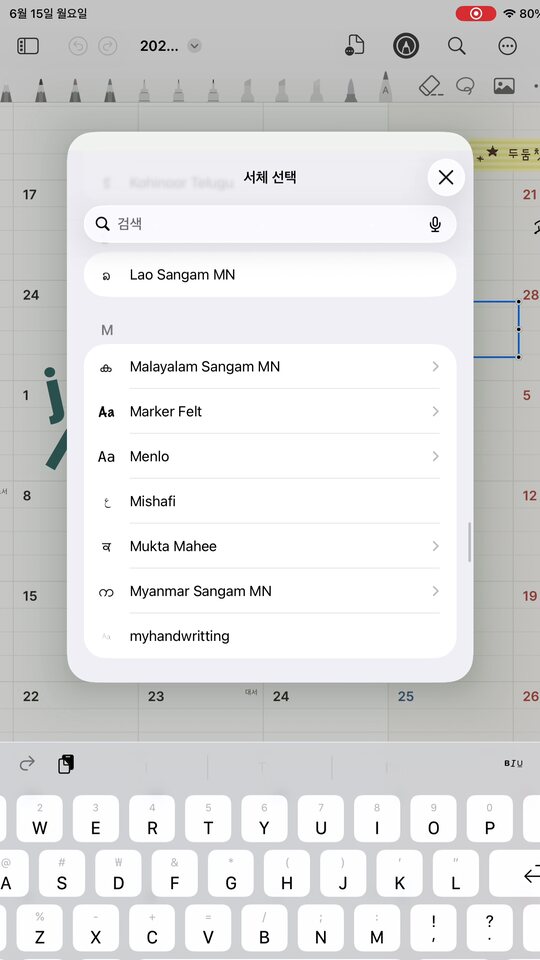This screenshot has height=960, width=540.
Task: Tap the clipboard paste icon
Action: coord(66,764)
